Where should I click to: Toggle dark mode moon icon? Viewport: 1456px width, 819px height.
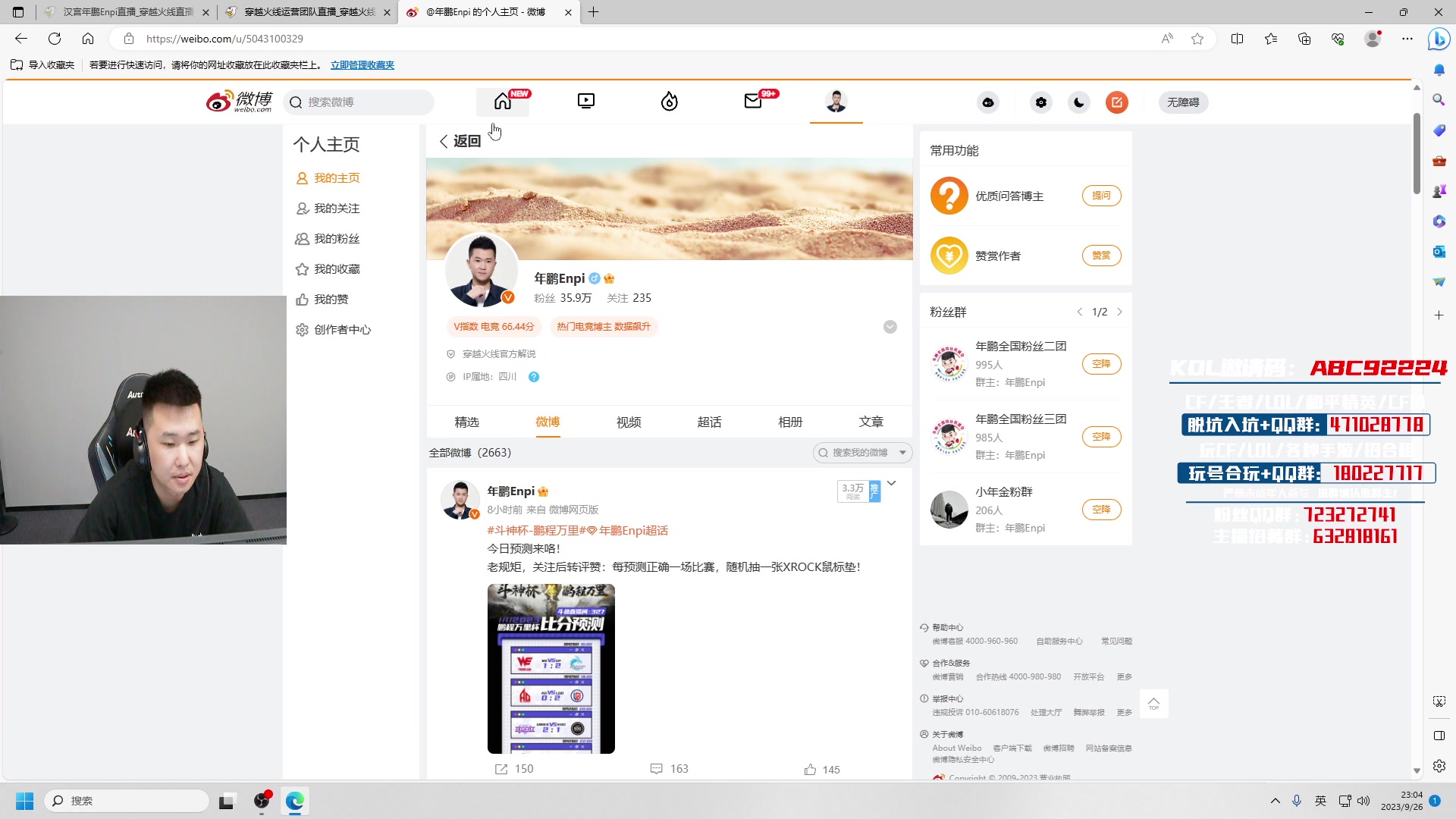(x=1079, y=102)
